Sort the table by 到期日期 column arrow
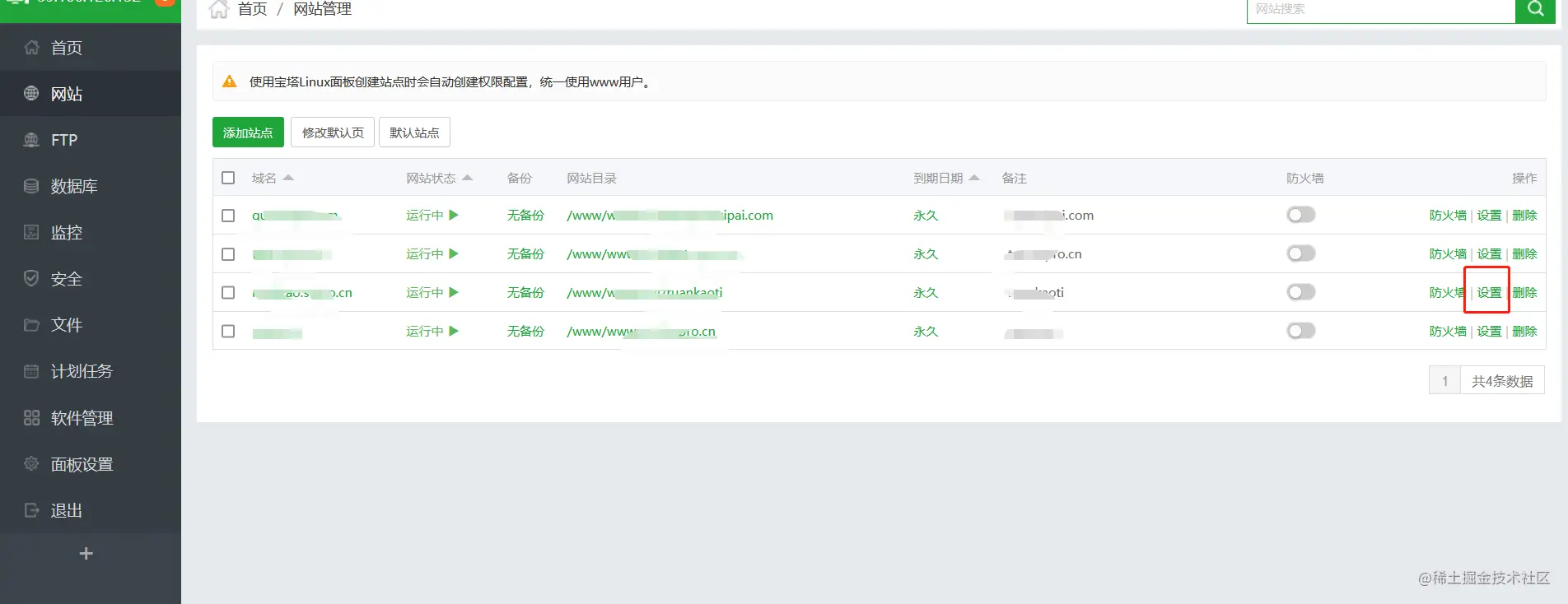Image resolution: width=1568 pixels, height=604 pixels. 974,178
